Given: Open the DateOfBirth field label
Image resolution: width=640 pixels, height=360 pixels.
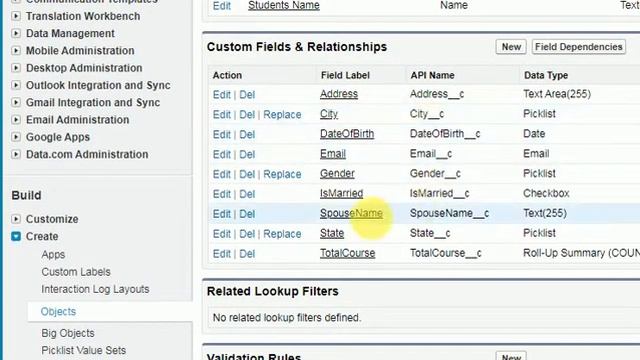Looking at the screenshot, I should pyautogui.click(x=347, y=134).
